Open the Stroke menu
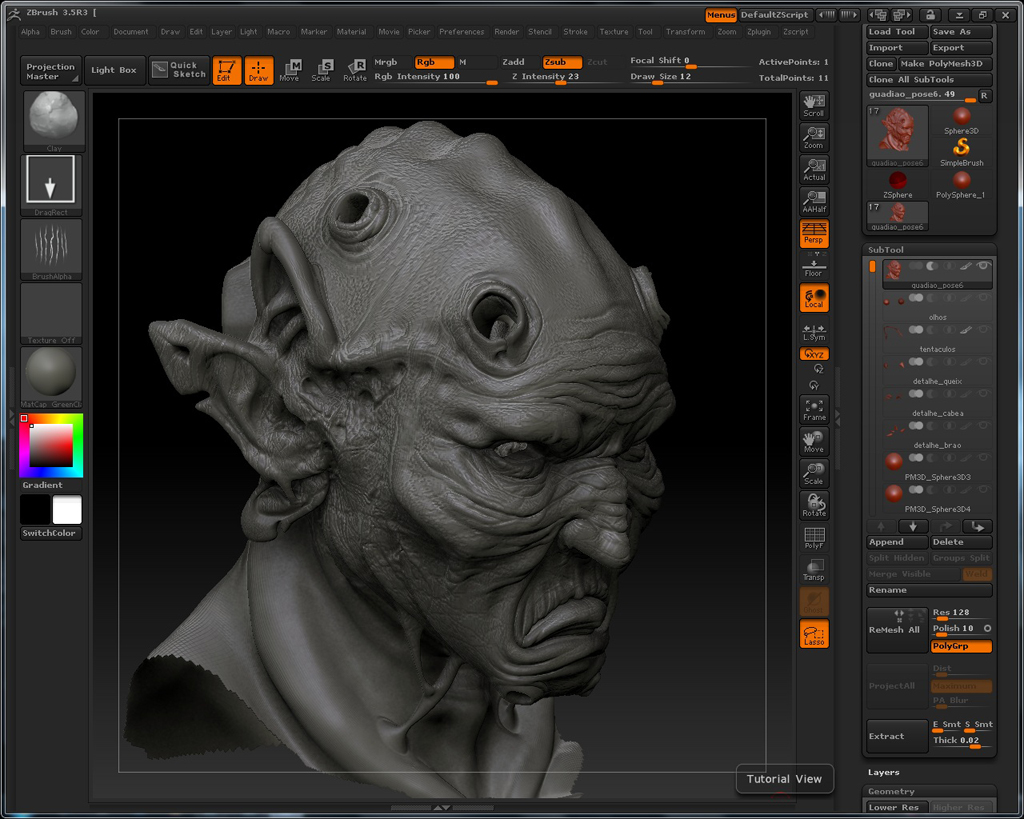Viewport: 1024px width, 819px height. (575, 31)
